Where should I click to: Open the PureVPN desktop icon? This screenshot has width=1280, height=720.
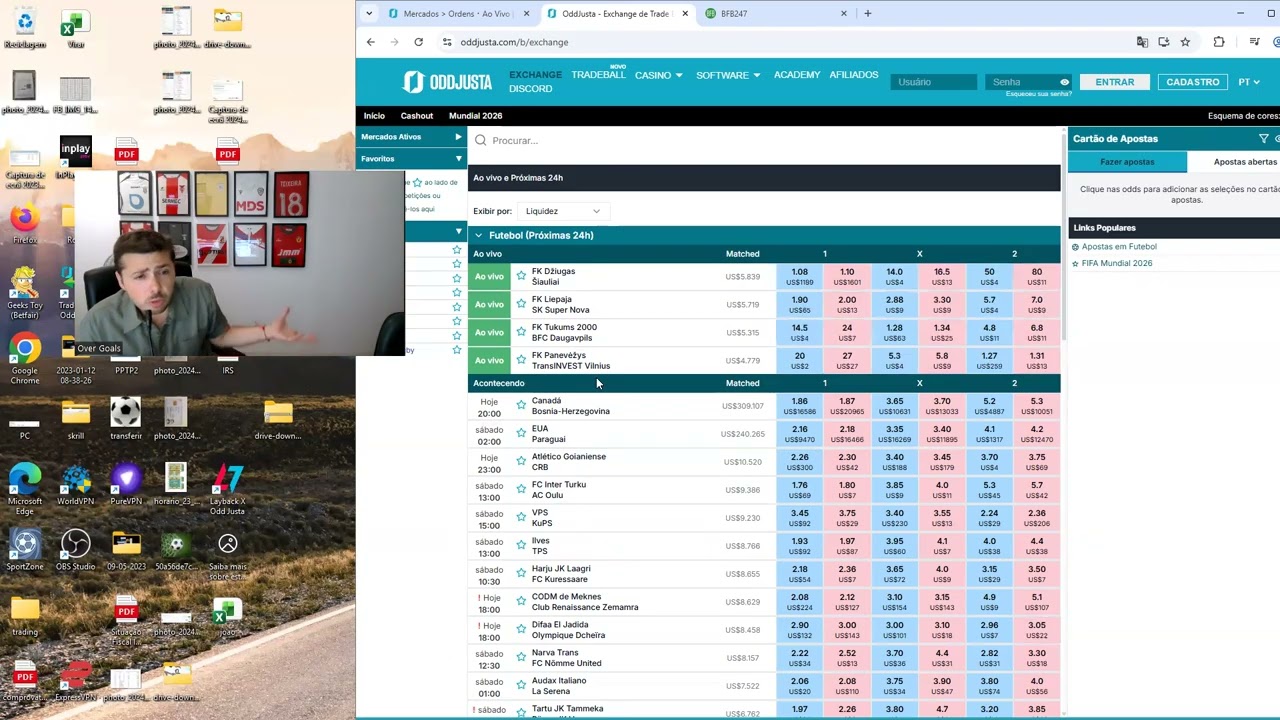[x=126, y=484]
